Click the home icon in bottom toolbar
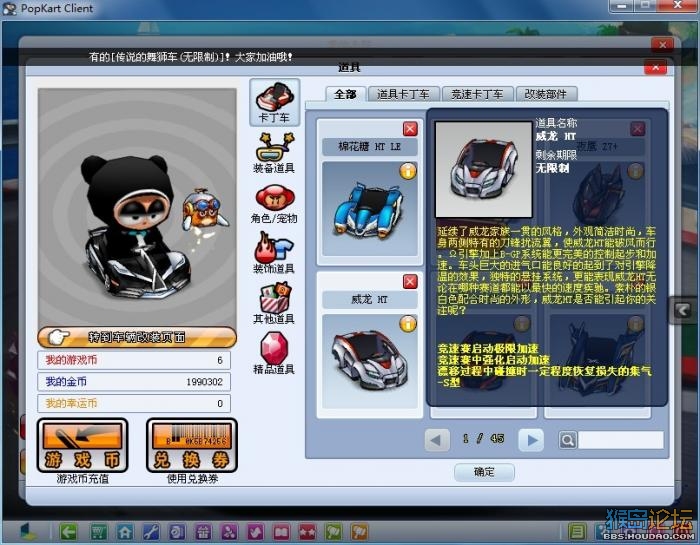Viewport: 700px width, 545px height. coord(125,532)
